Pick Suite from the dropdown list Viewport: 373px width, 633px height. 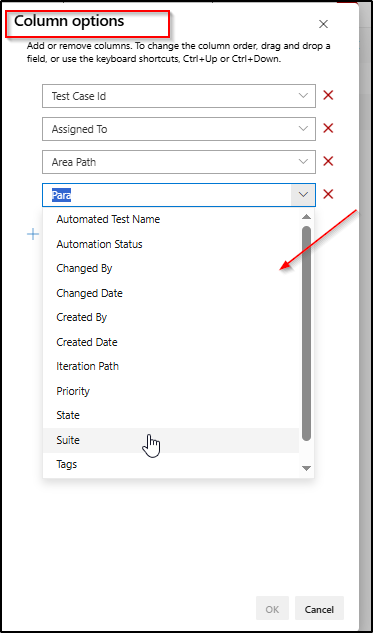pyautogui.click(x=171, y=440)
